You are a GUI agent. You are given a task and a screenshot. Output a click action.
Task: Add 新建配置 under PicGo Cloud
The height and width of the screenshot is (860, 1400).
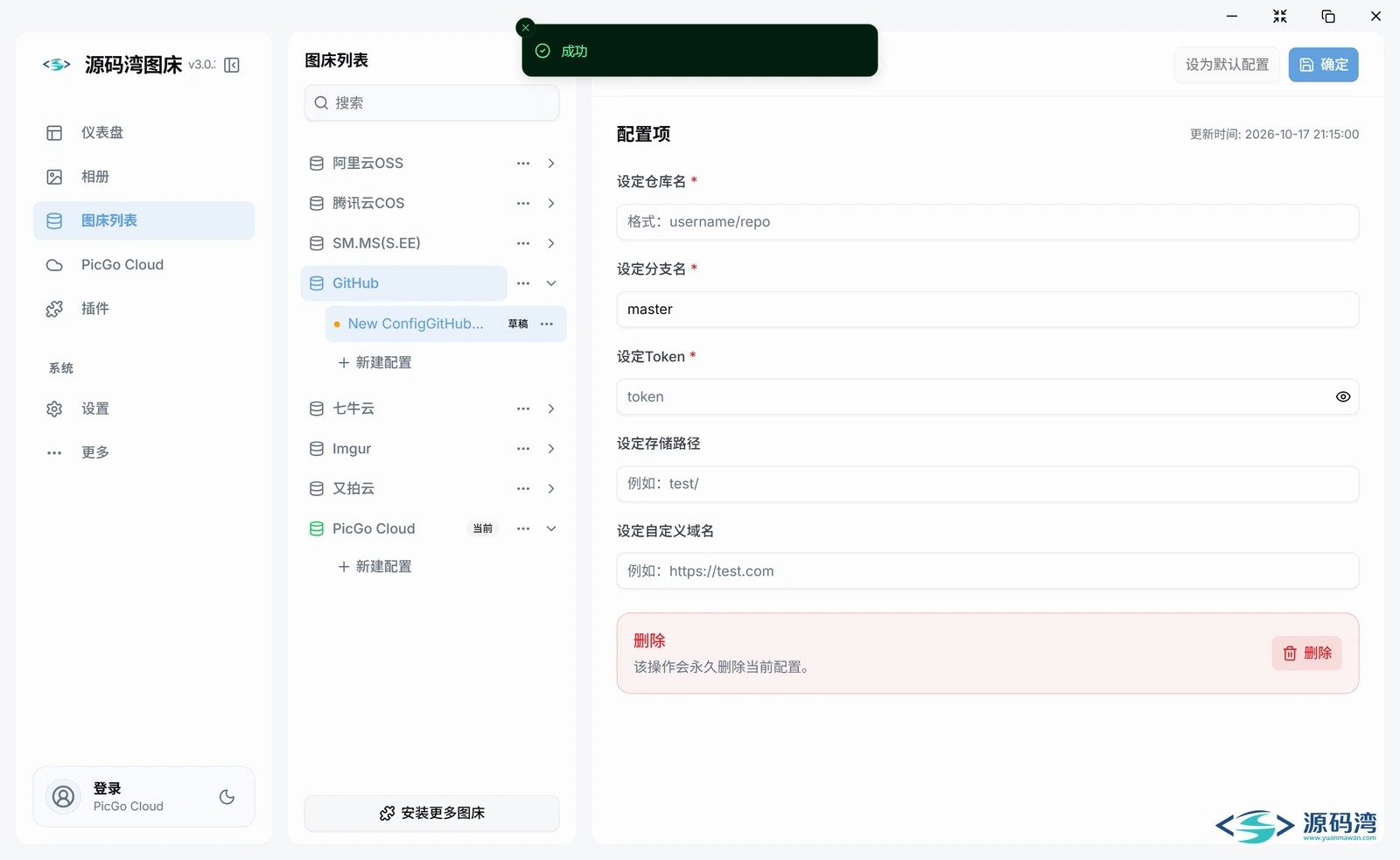[x=374, y=566]
